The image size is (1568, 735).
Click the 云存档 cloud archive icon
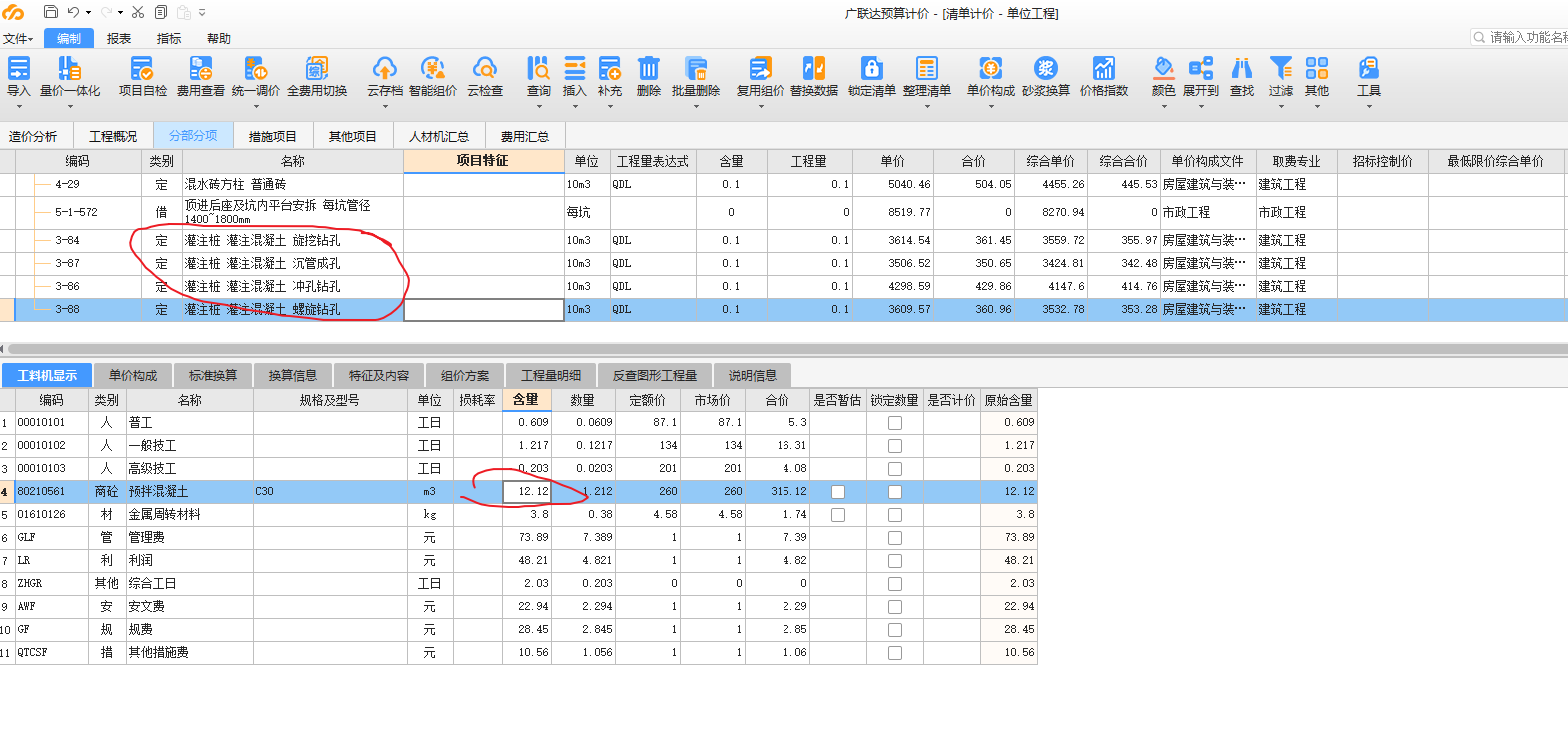[384, 68]
